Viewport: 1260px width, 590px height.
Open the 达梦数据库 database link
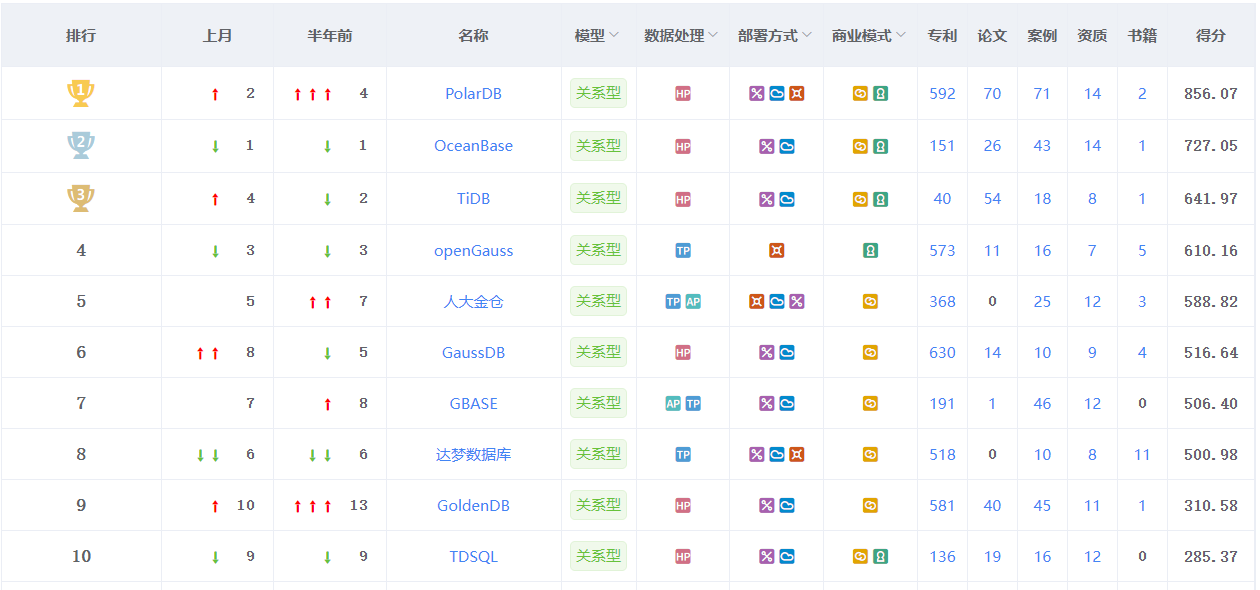(x=473, y=455)
